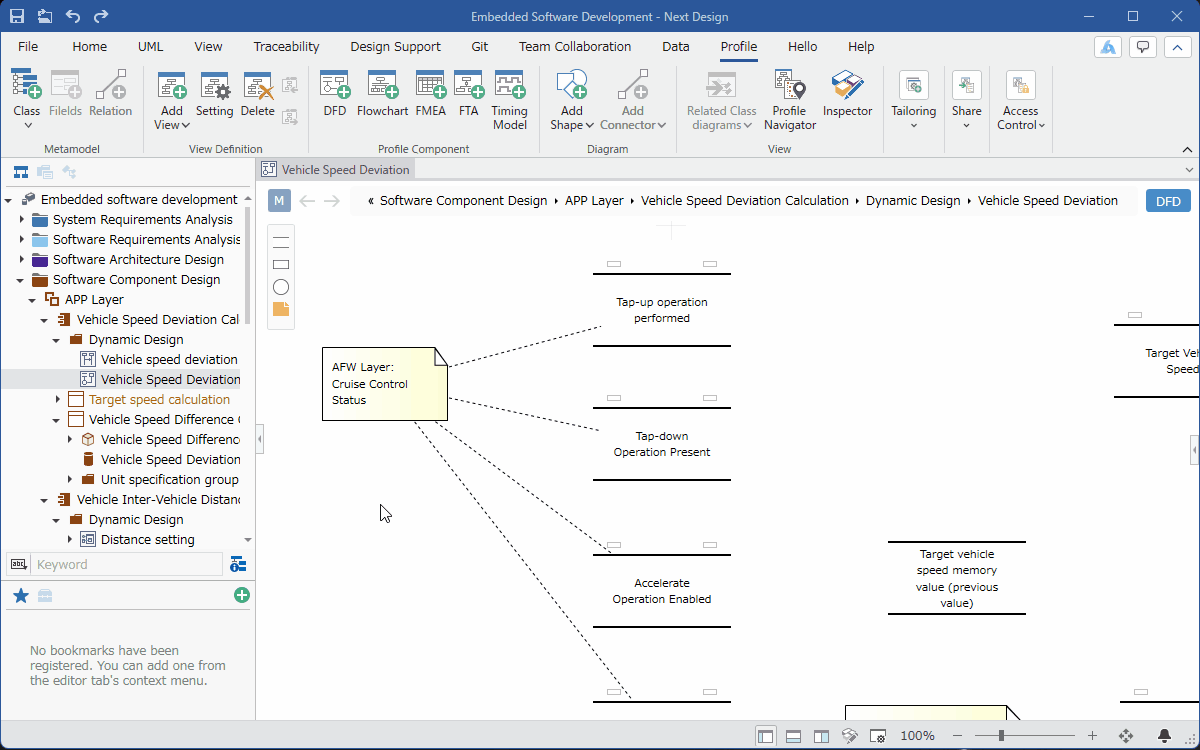Switch to the Git ribbon tab
Viewport: 1200px width, 750px height.
coord(479,46)
